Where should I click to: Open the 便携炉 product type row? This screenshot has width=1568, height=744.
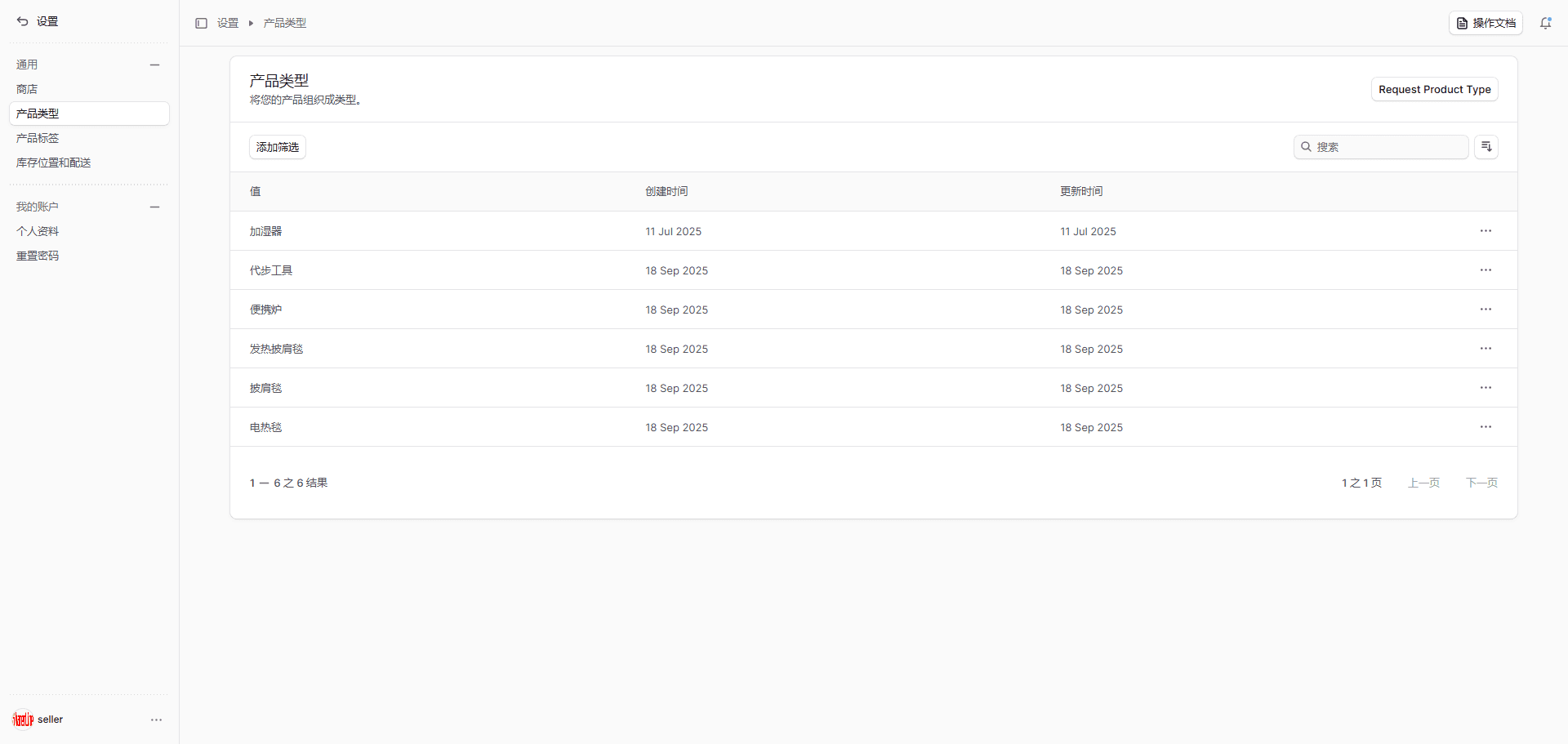point(266,310)
